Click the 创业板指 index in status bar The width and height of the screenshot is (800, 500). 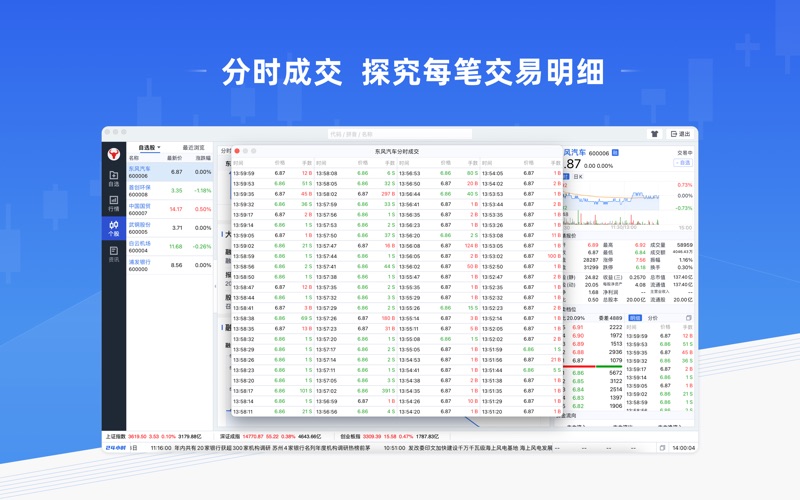pyautogui.click(x=389, y=437)
